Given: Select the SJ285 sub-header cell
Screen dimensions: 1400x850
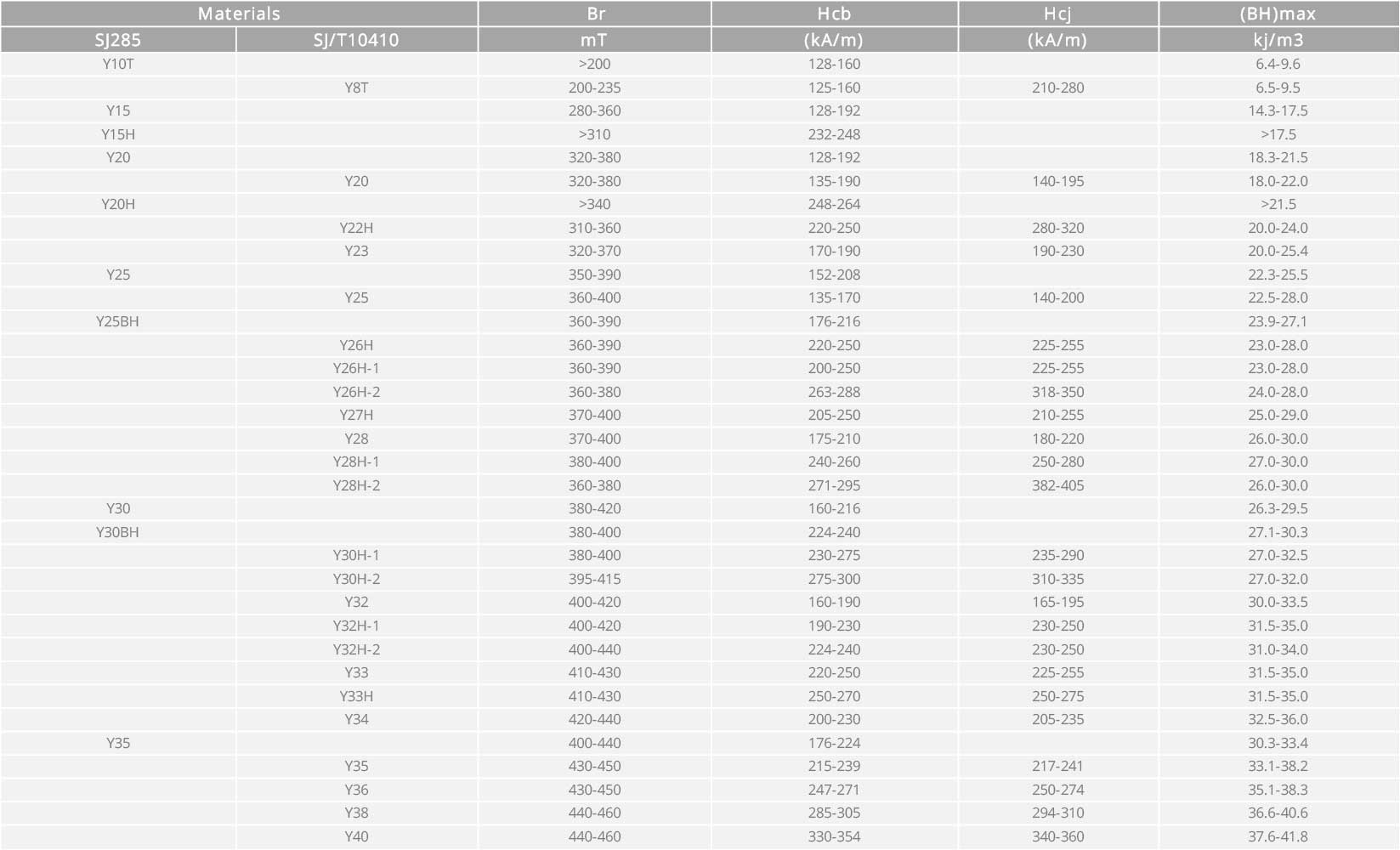Looking at the screenshot, I should [x=118, y=40].
